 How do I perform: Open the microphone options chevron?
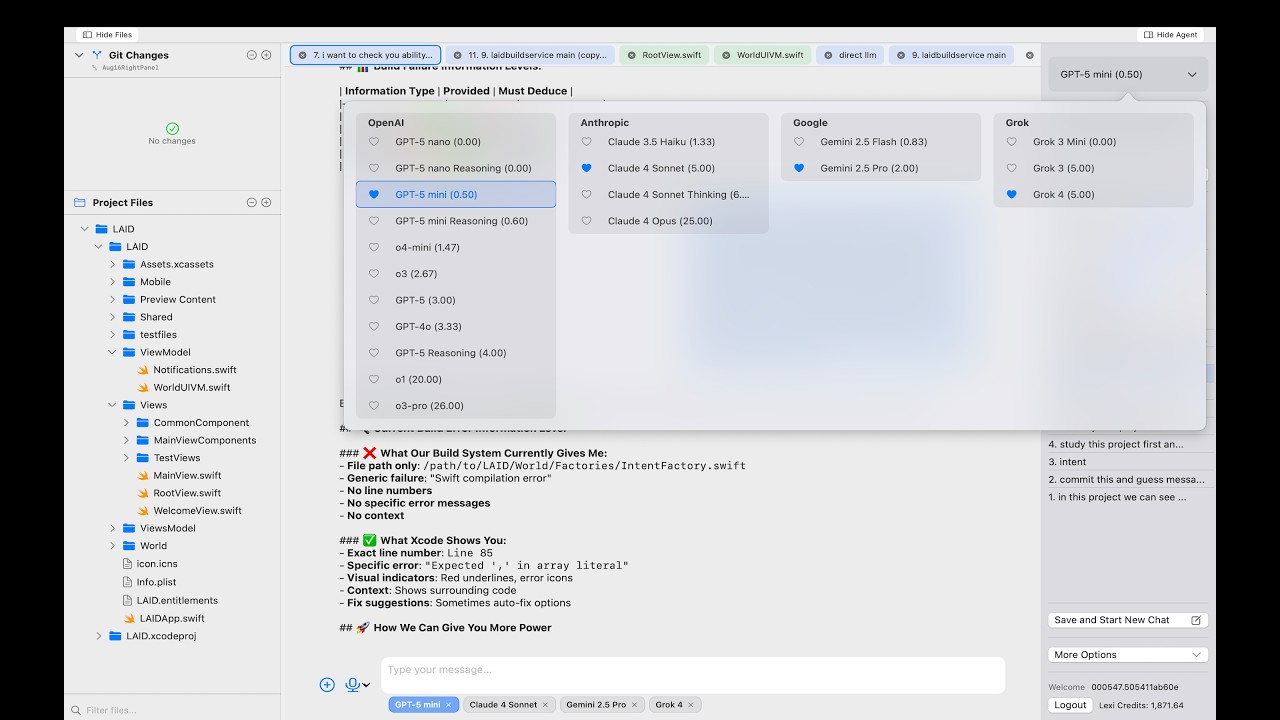[366, 685]
